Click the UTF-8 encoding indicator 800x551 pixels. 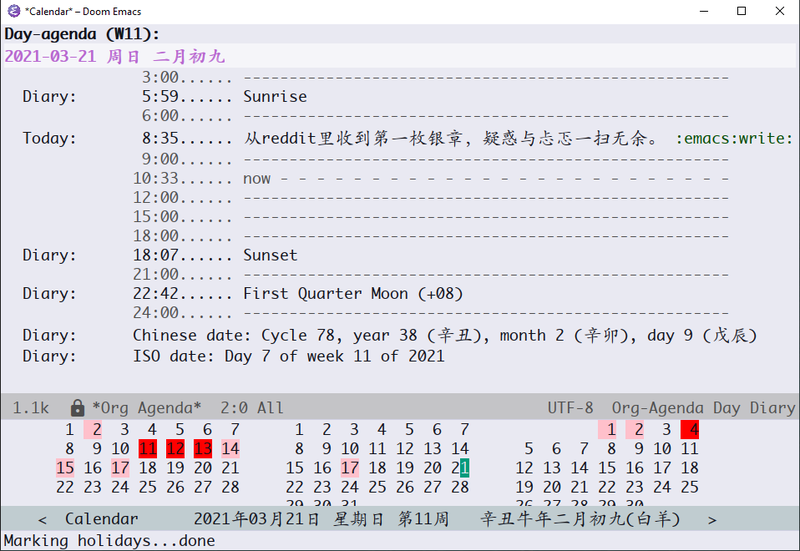point(570,408)
